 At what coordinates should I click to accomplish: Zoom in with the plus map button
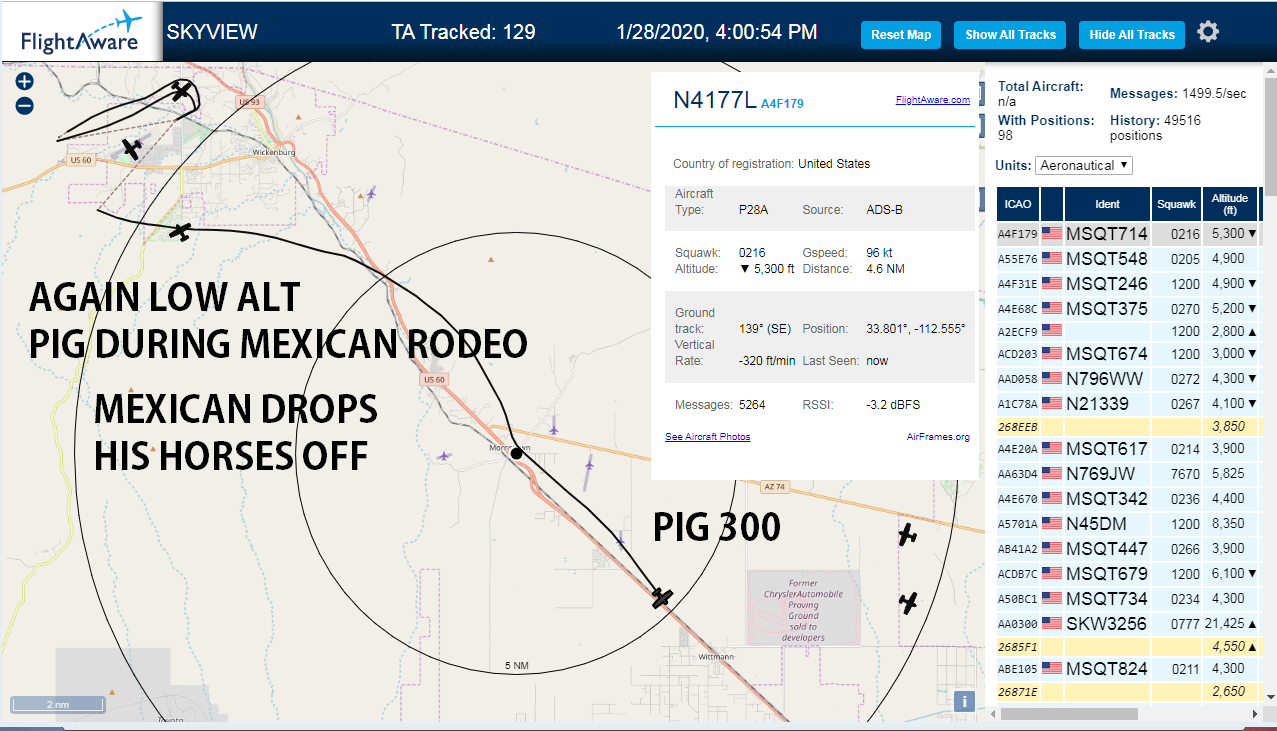[x=25, y=82]
